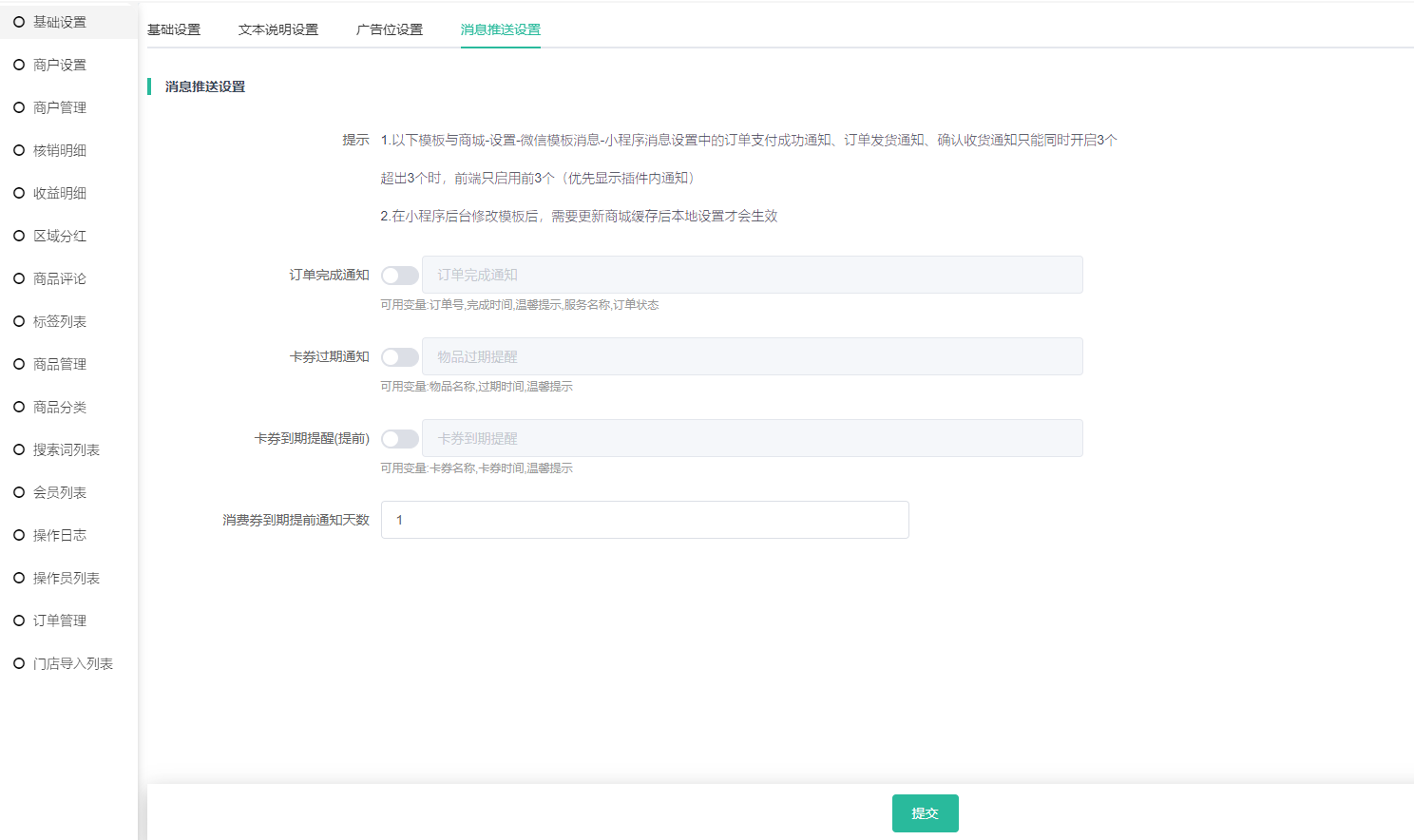Screen dimensions: 1414x840
Task: Go to 商户管理 sidebar item
Action: pos(59,107)
